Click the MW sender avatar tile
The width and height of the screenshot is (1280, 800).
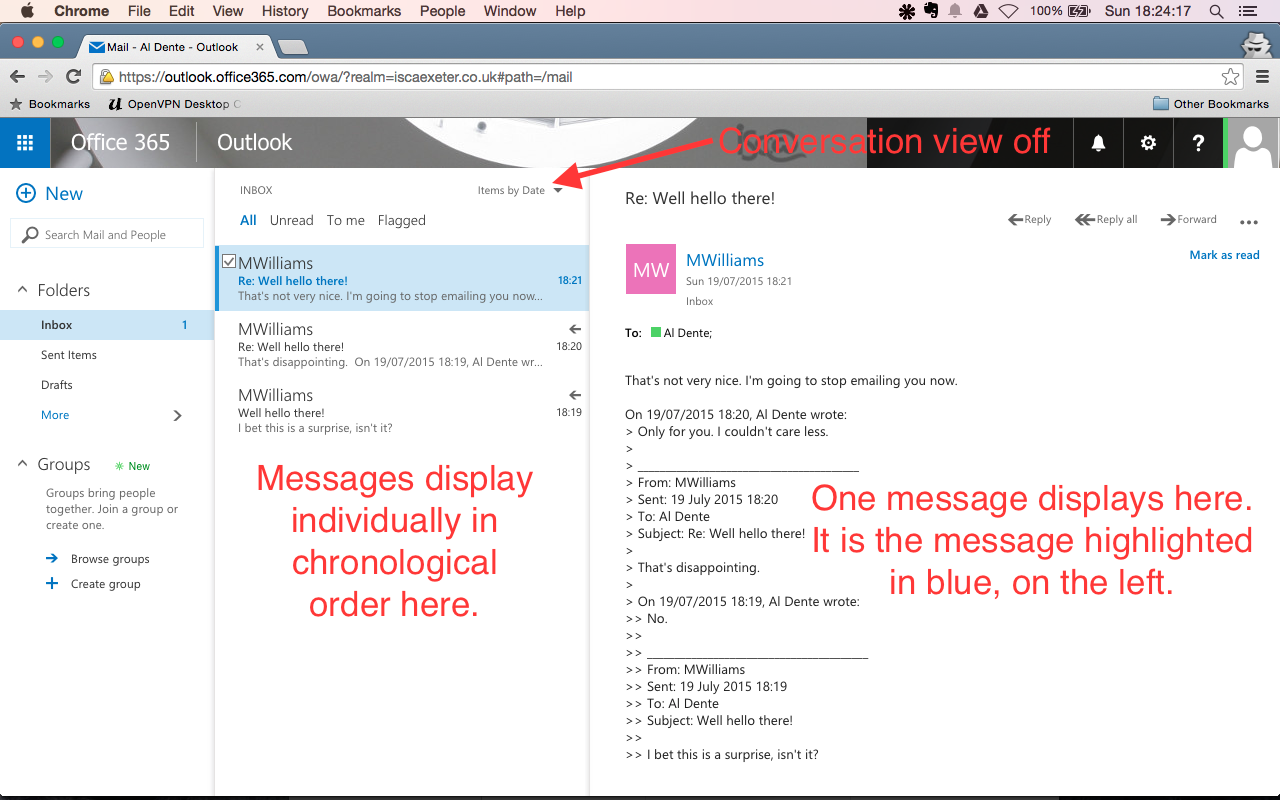coord(651,269)
